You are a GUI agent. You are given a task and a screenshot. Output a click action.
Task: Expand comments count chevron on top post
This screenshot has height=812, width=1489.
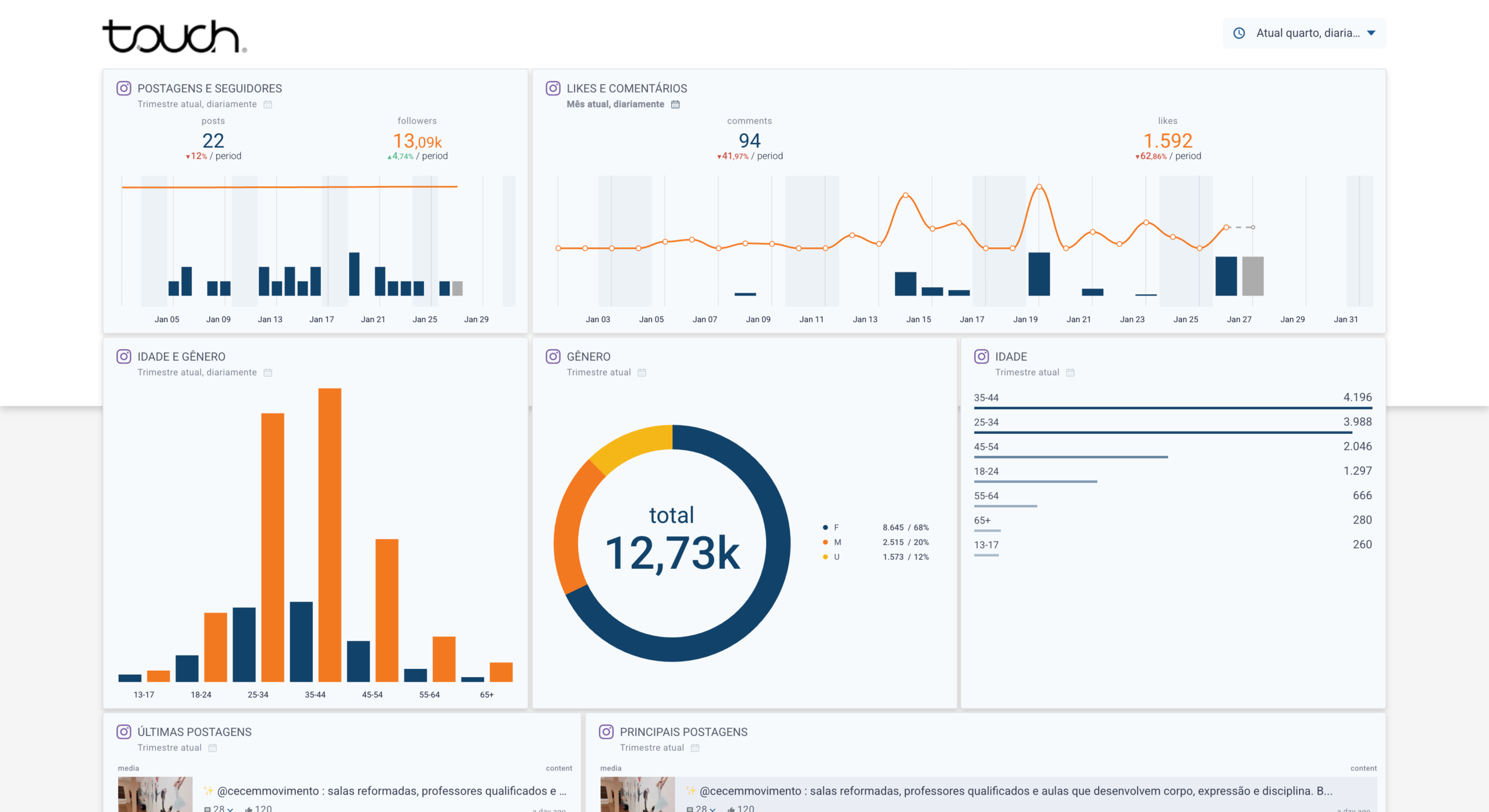click(x=713, y=809)
